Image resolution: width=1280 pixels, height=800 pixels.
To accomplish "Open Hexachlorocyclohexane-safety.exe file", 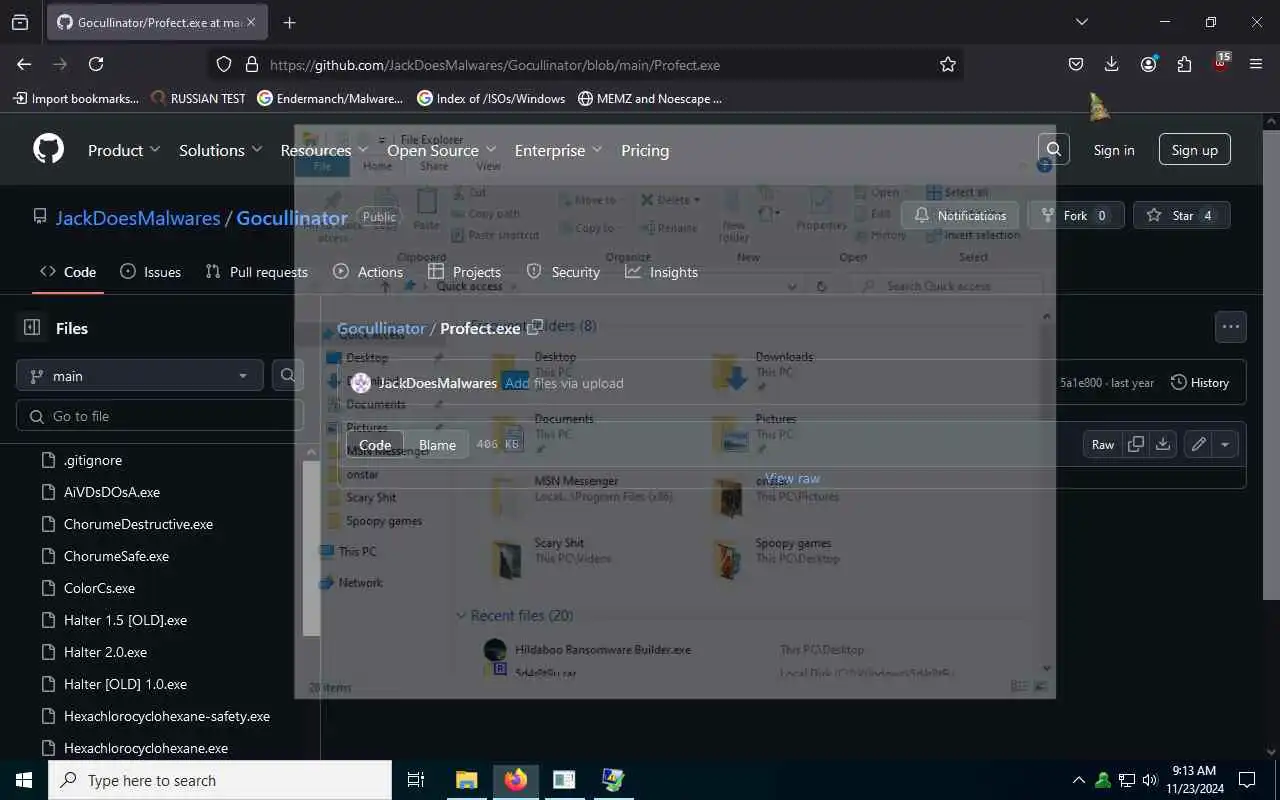I will coord(168,716).
